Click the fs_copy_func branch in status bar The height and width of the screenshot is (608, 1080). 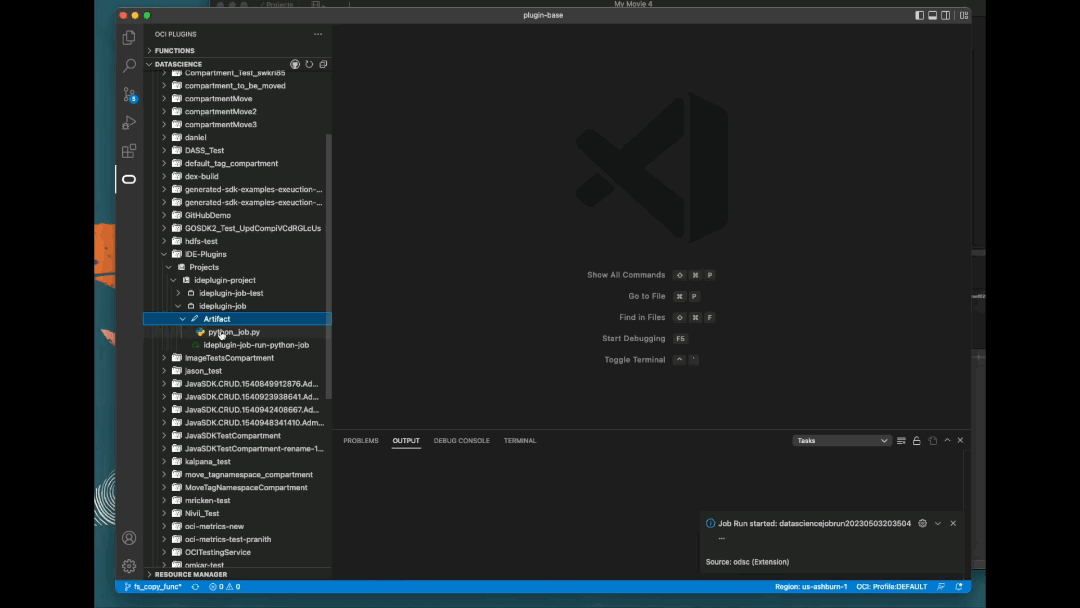156,587
